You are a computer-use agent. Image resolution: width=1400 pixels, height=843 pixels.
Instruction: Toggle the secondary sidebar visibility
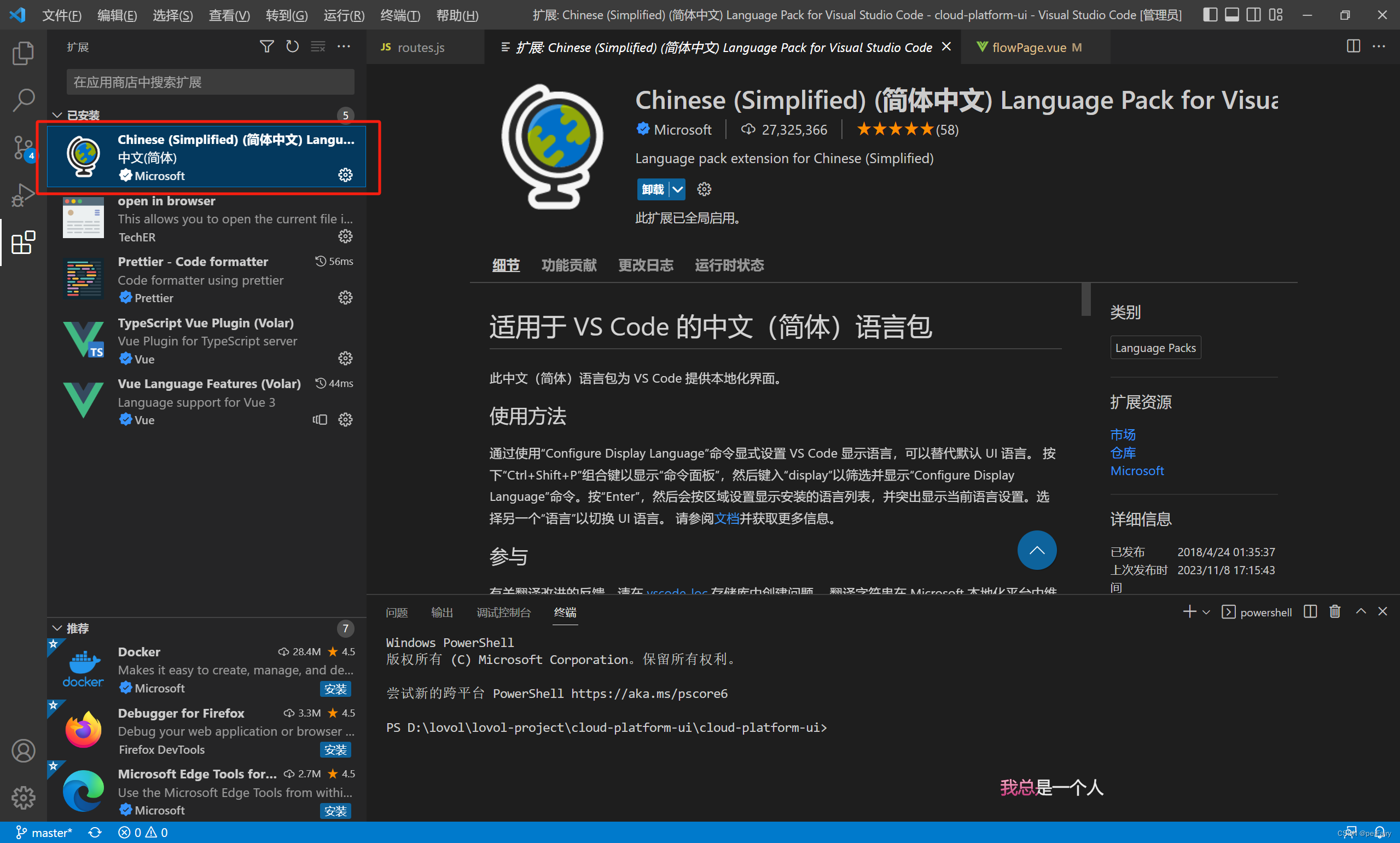1253,15
